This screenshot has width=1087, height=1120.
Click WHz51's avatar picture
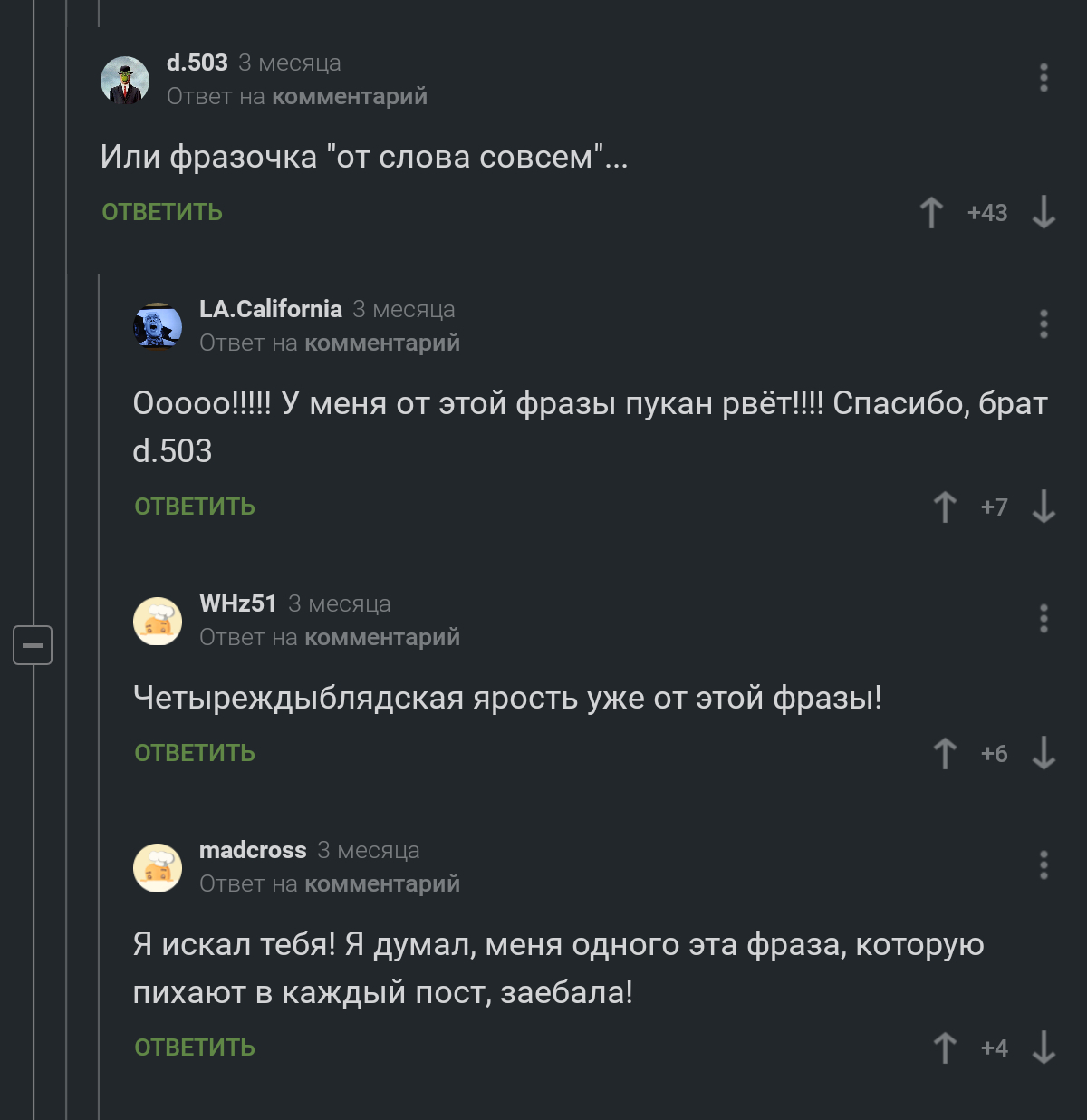pos(158,621)
